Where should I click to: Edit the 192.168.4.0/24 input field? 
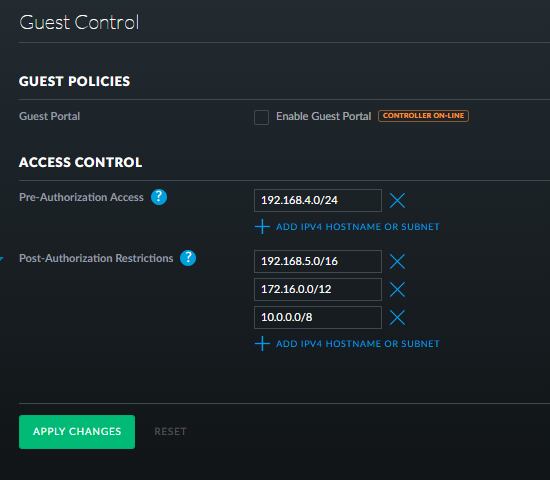point(318,200)
